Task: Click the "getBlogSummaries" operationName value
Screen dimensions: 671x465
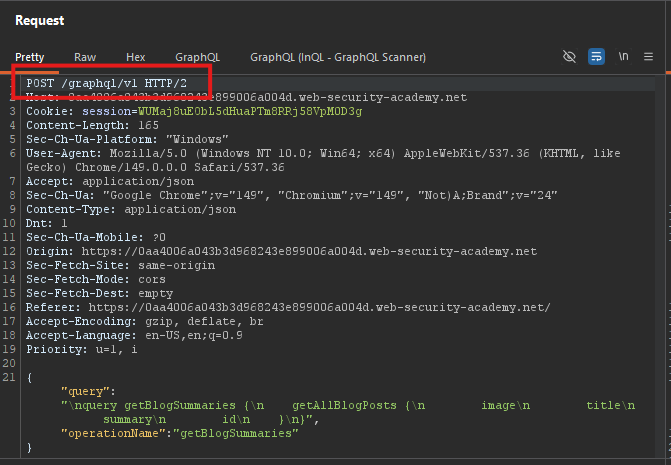Action: (236, 433)
